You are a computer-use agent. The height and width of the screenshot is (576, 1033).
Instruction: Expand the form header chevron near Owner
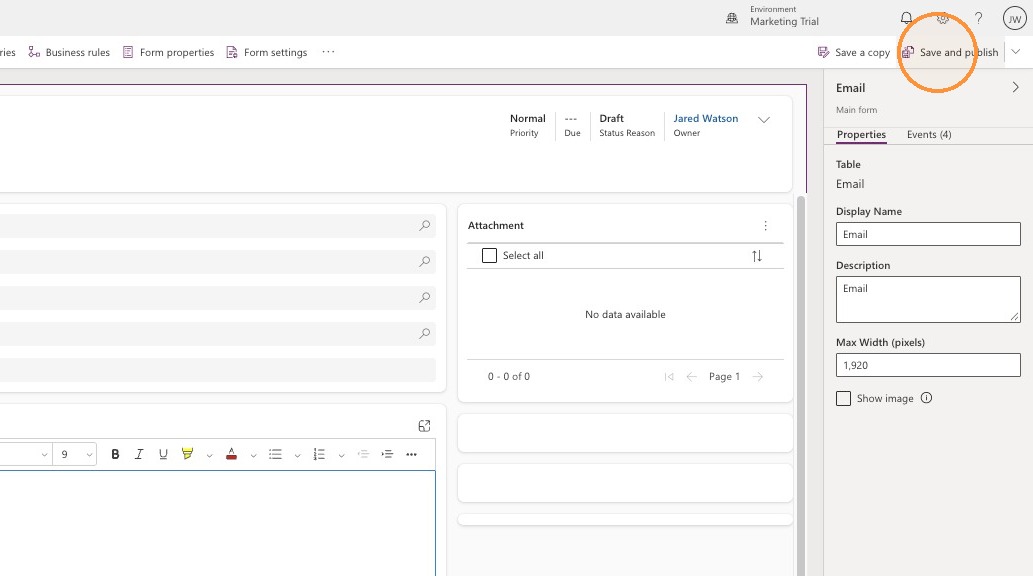click(764, 120)
